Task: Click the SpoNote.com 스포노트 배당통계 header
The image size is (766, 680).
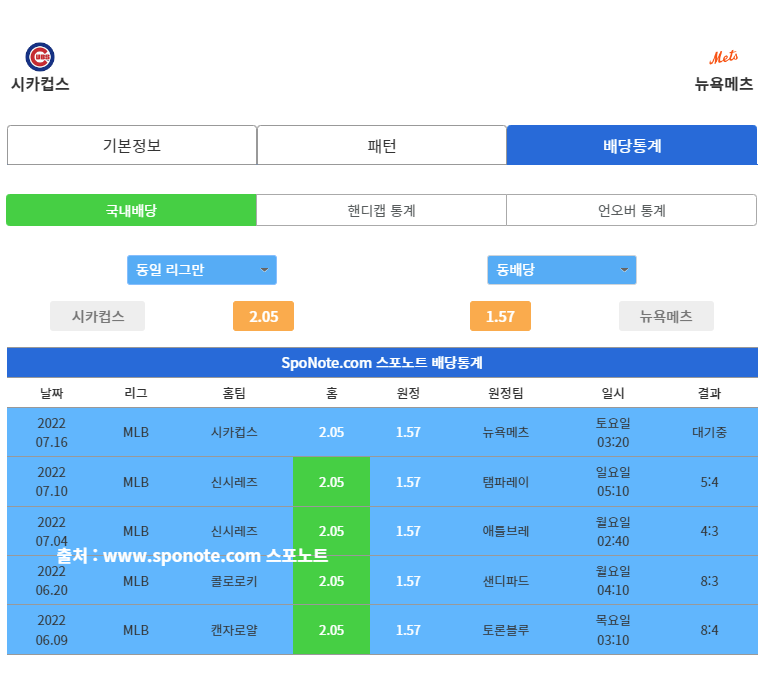Action: [x=382, y=362]
